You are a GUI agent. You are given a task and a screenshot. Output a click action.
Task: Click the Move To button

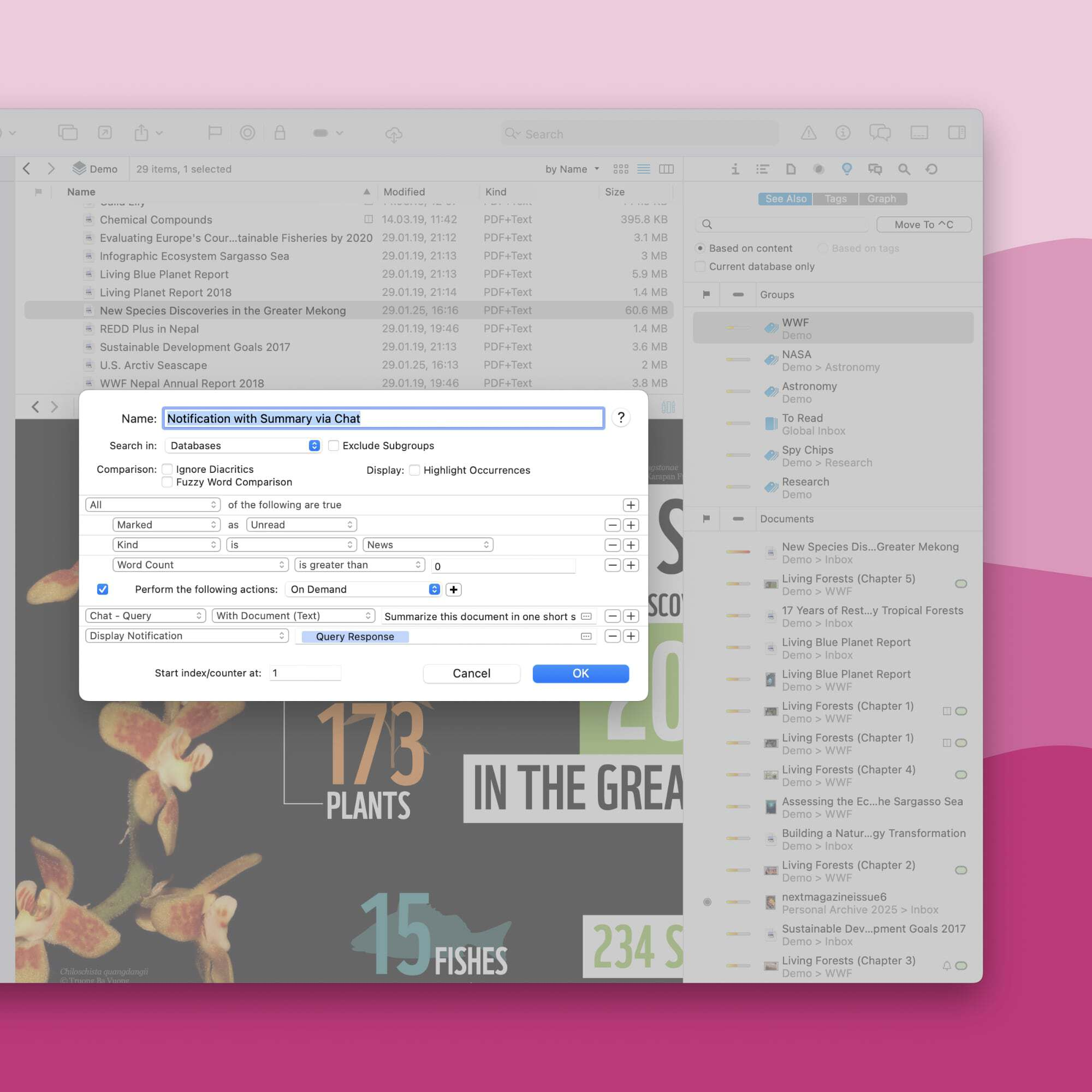[x=924, y=224]
